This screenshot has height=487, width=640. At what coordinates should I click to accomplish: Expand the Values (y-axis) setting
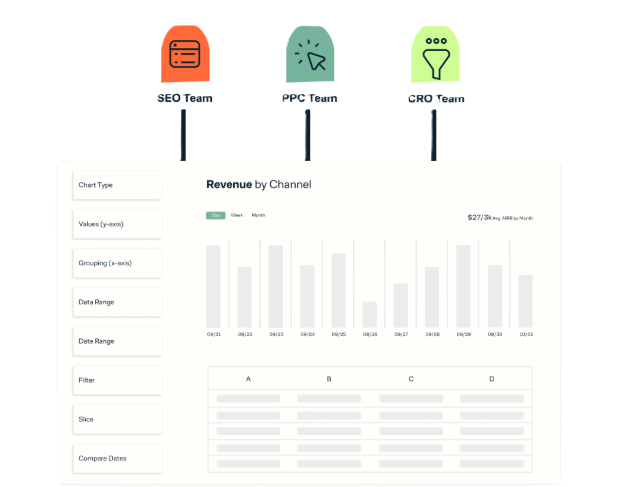(117, 224)
